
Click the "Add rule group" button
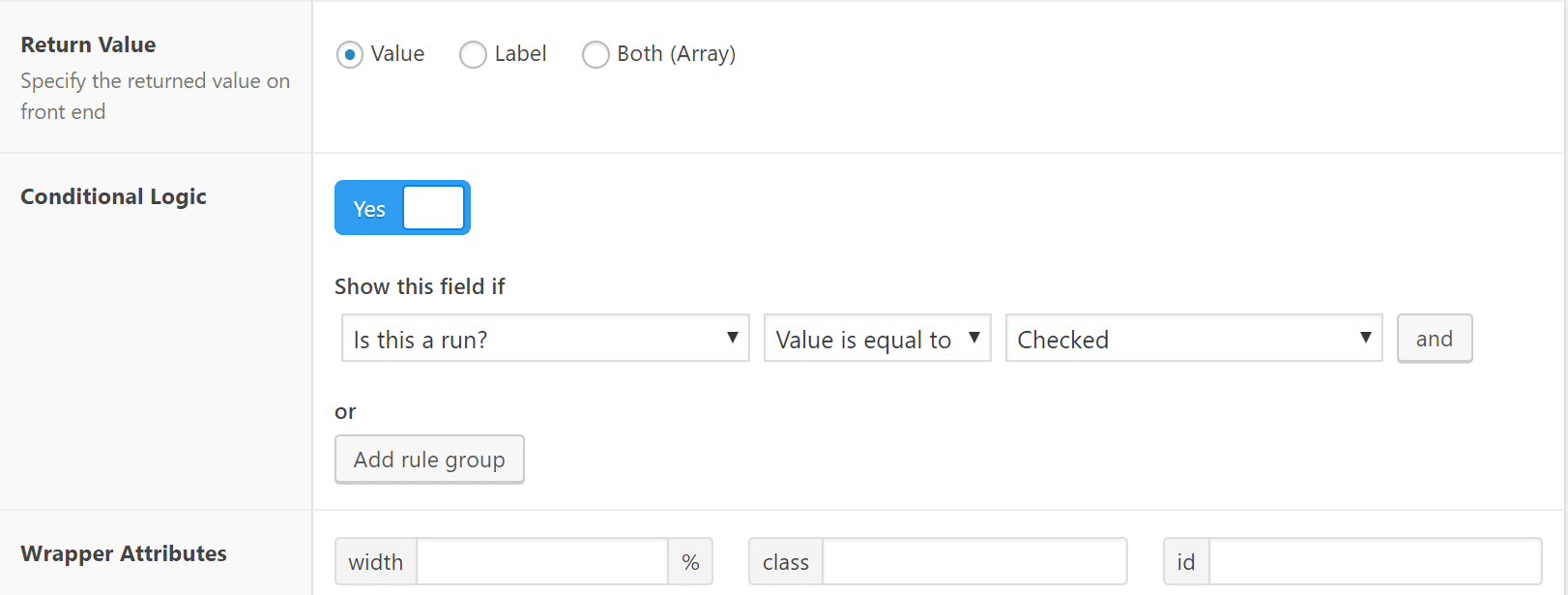point(429,459)
